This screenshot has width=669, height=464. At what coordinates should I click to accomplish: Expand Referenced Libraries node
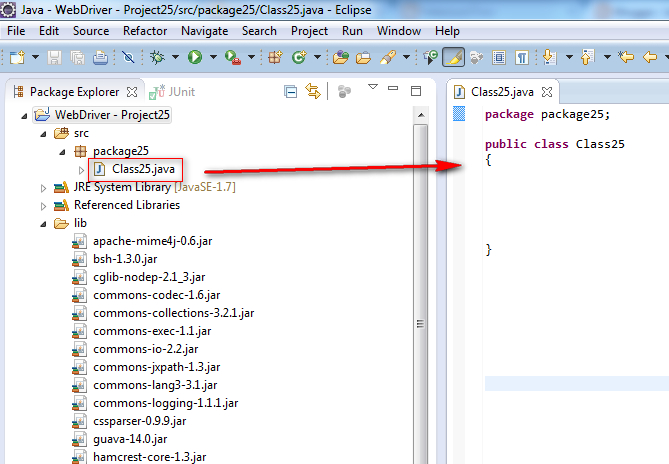tap(43, 206)
